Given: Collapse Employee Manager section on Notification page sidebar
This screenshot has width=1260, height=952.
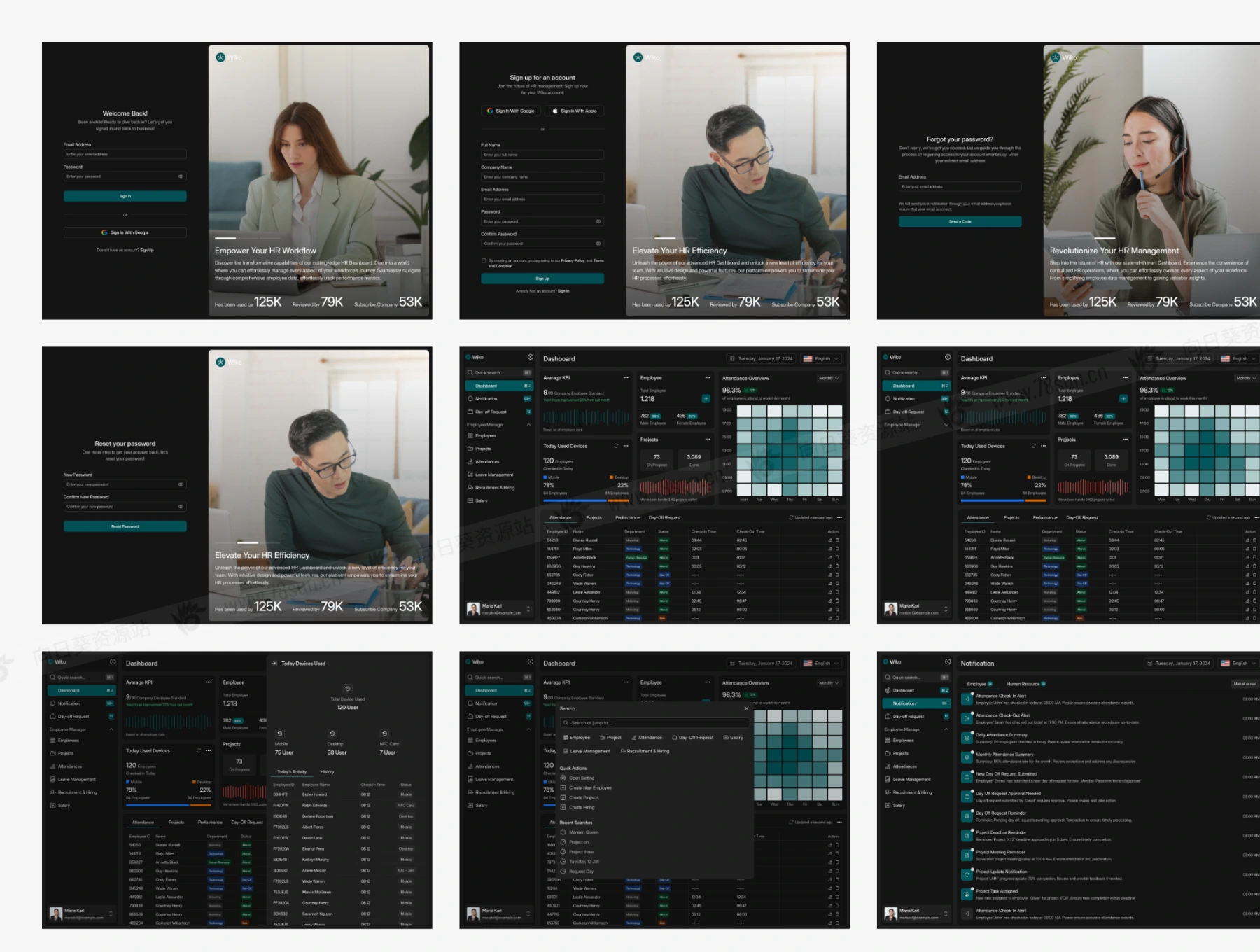Looking at the screenshot, I should [x=946, y=729].
